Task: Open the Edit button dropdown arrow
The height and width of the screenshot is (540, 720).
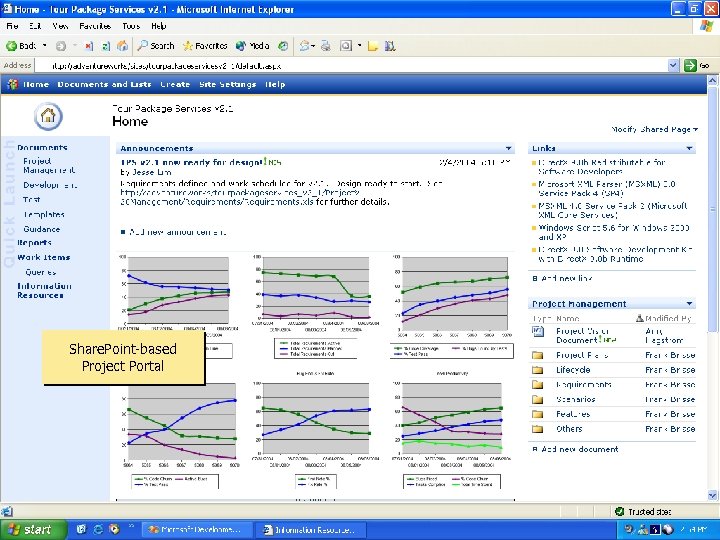Action: pos(360,46)
